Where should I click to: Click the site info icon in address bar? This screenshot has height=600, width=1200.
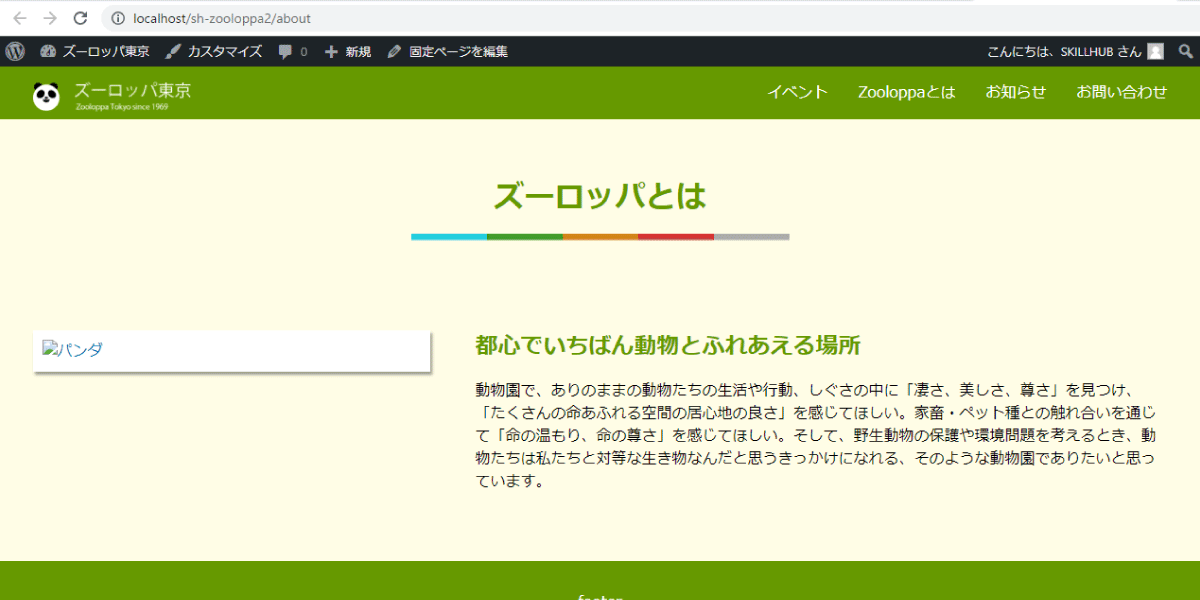(117, 18)
